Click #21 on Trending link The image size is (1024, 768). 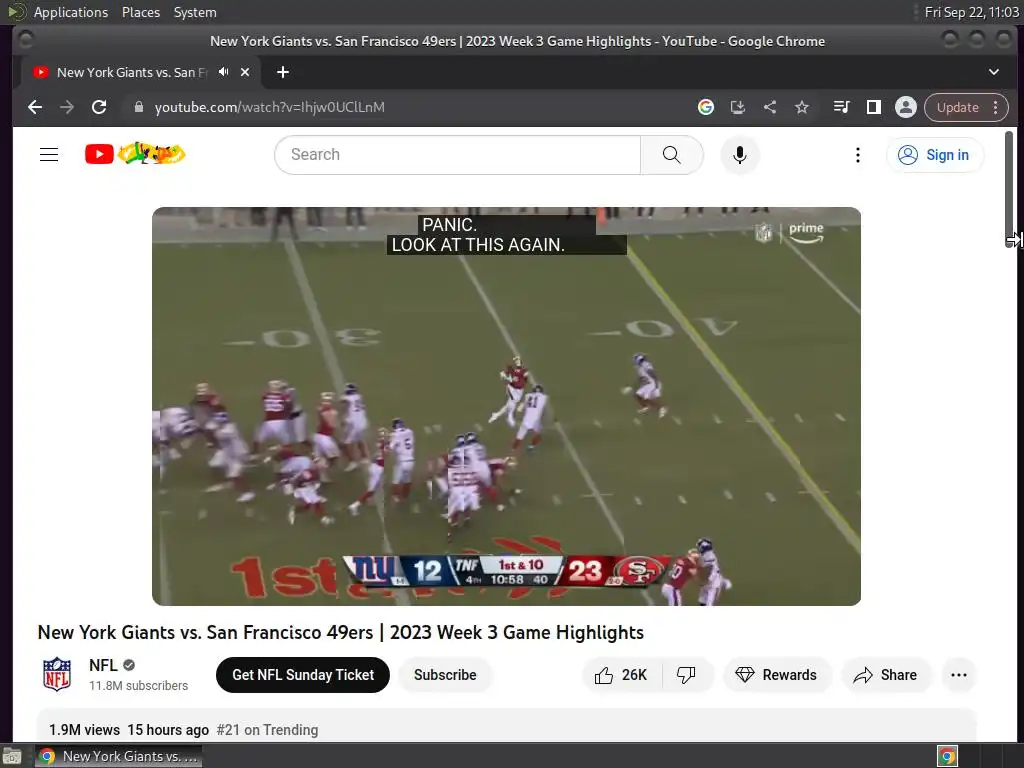pos(267,729)
